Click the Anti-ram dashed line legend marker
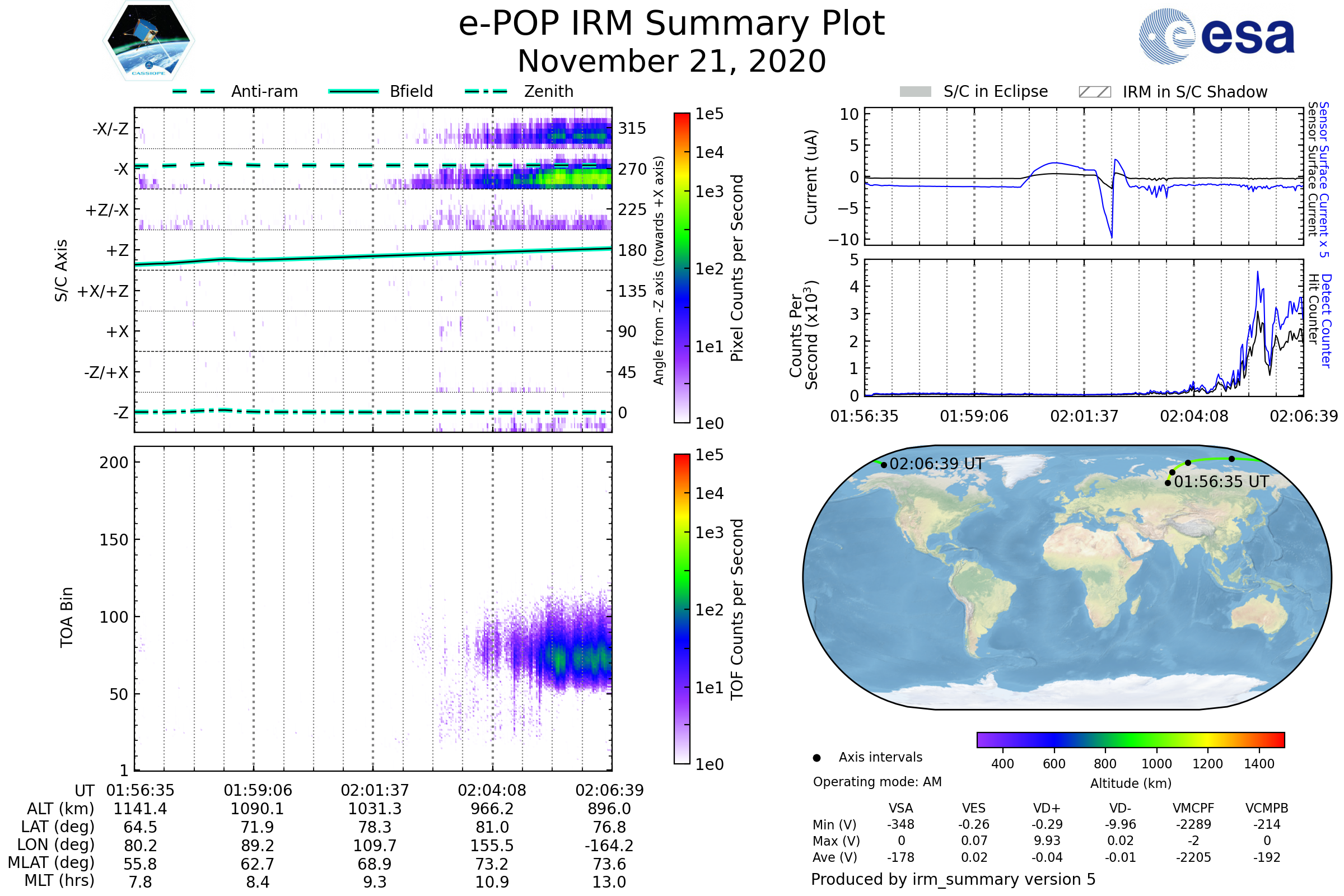1344x896 pixels. click(194, 91)
